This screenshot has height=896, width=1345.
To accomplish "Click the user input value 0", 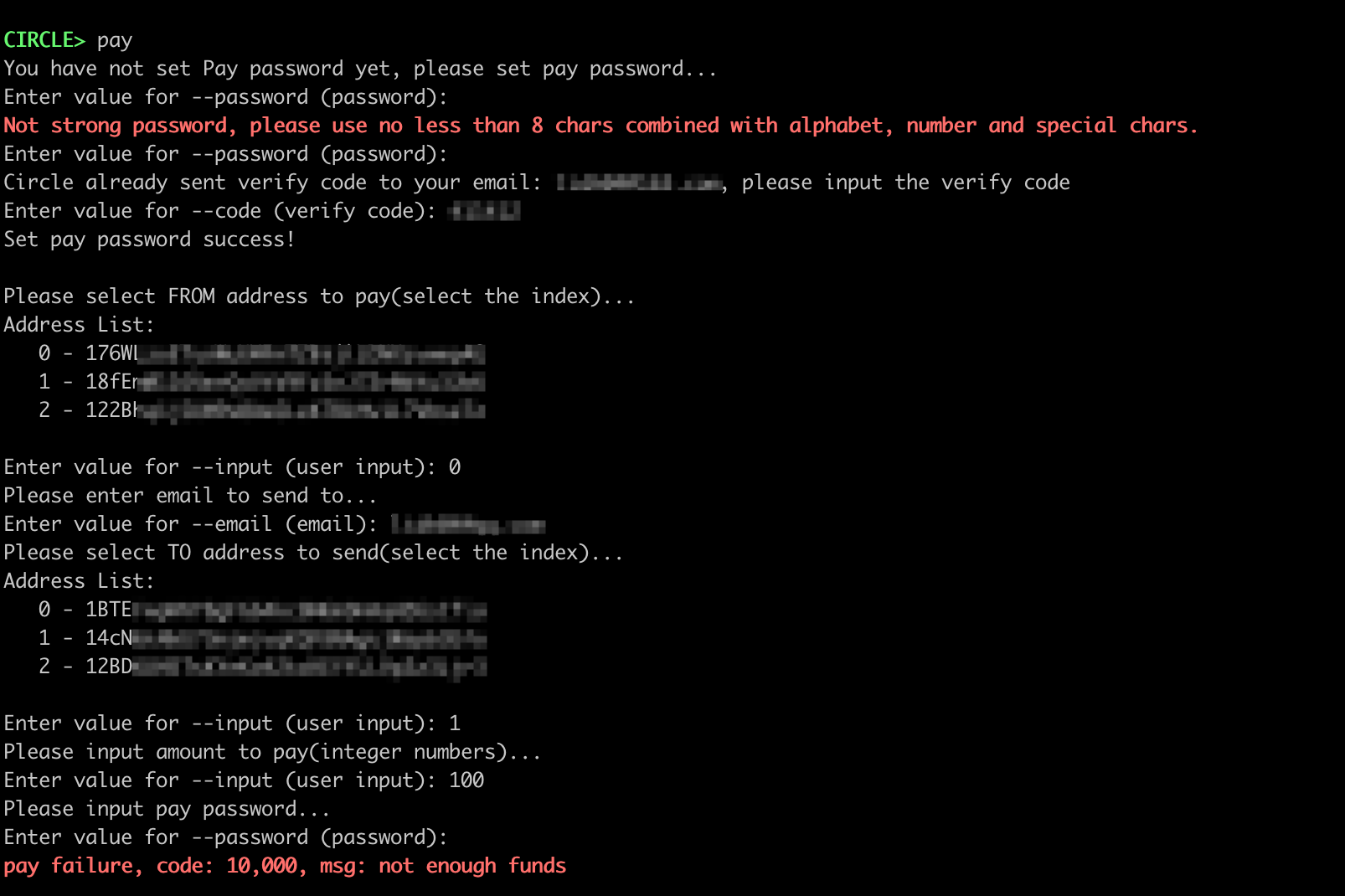I will pos(455,467).
